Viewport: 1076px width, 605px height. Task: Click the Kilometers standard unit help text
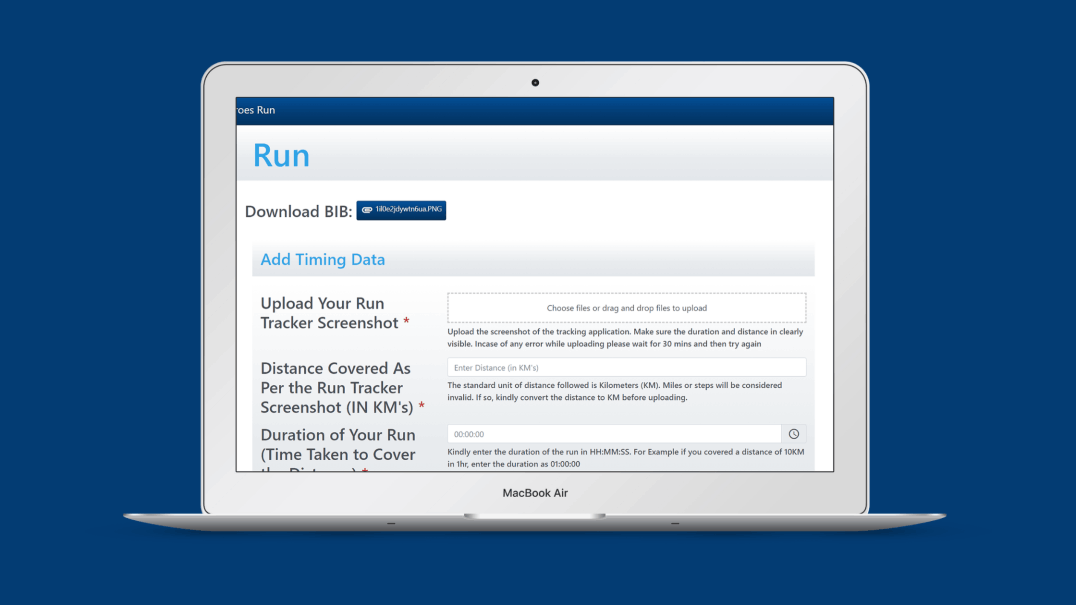pyautogui.click(x=615, y=391)
